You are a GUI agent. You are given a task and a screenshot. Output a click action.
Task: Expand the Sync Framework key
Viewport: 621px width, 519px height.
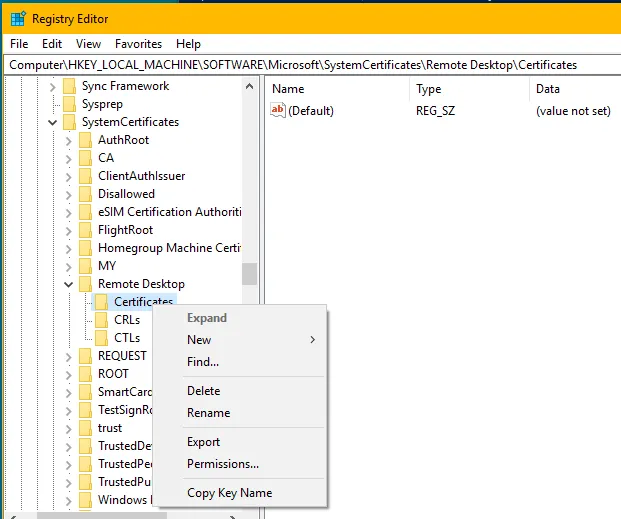[52, 86]
